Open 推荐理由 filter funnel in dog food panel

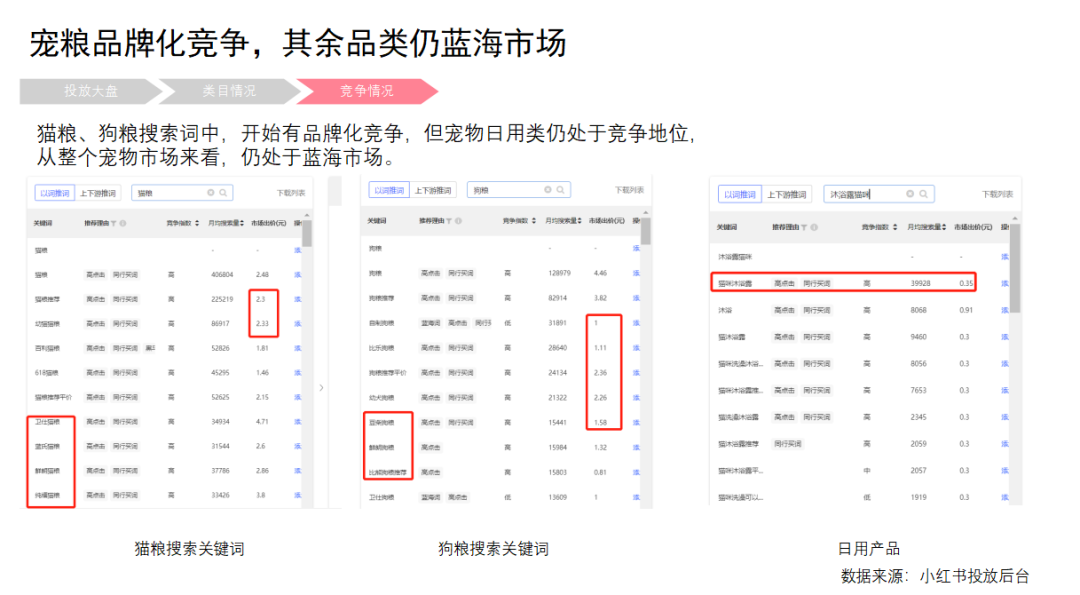(449, 221)
